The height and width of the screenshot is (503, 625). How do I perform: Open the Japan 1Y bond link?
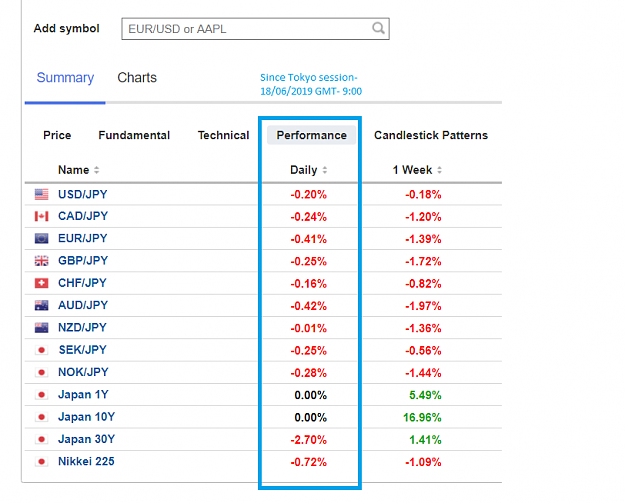tap(83, 395)
